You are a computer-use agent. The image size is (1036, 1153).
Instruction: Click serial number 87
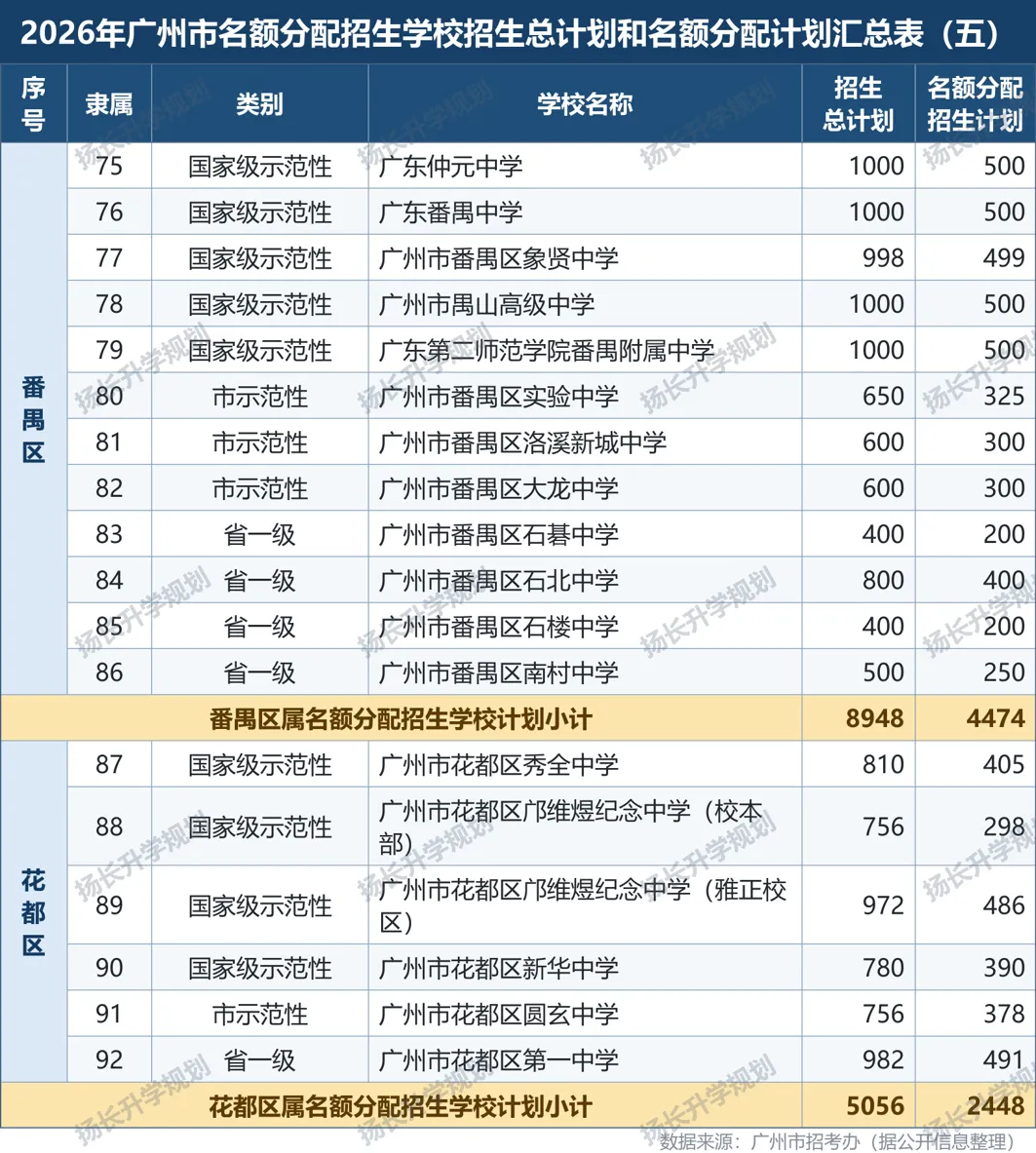(x=109, y=765)
